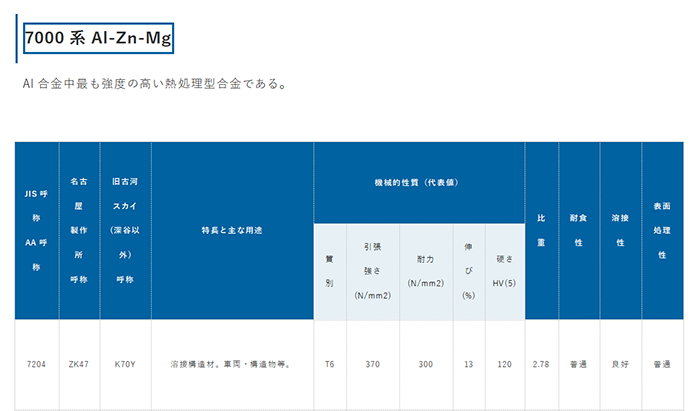
Task: Select the 溶接構造材 usage description cell
Action: 232,364
